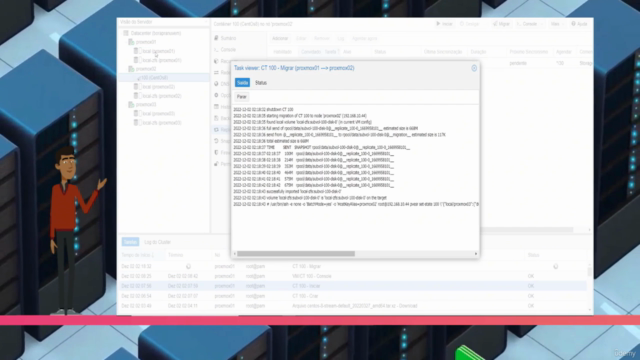Click the Rede network arrows icon

216,73
